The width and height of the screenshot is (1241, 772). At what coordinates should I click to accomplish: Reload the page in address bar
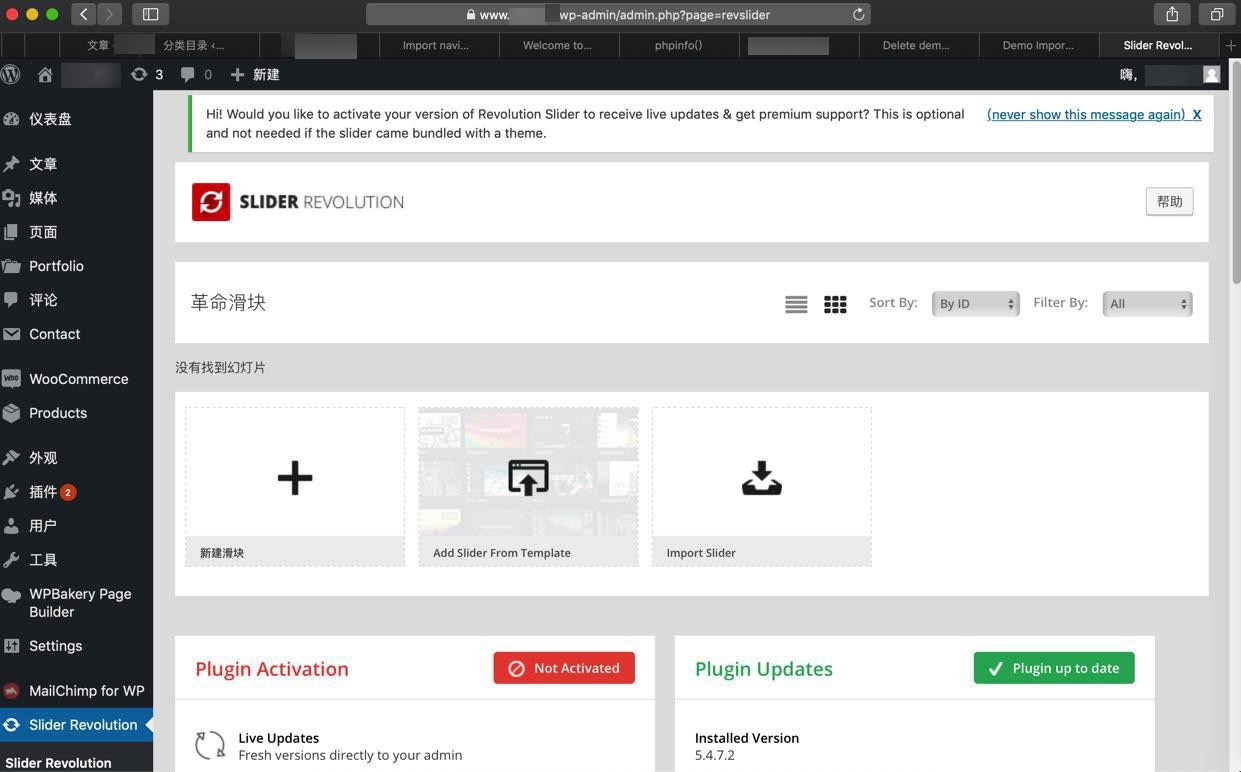(858, 14)
